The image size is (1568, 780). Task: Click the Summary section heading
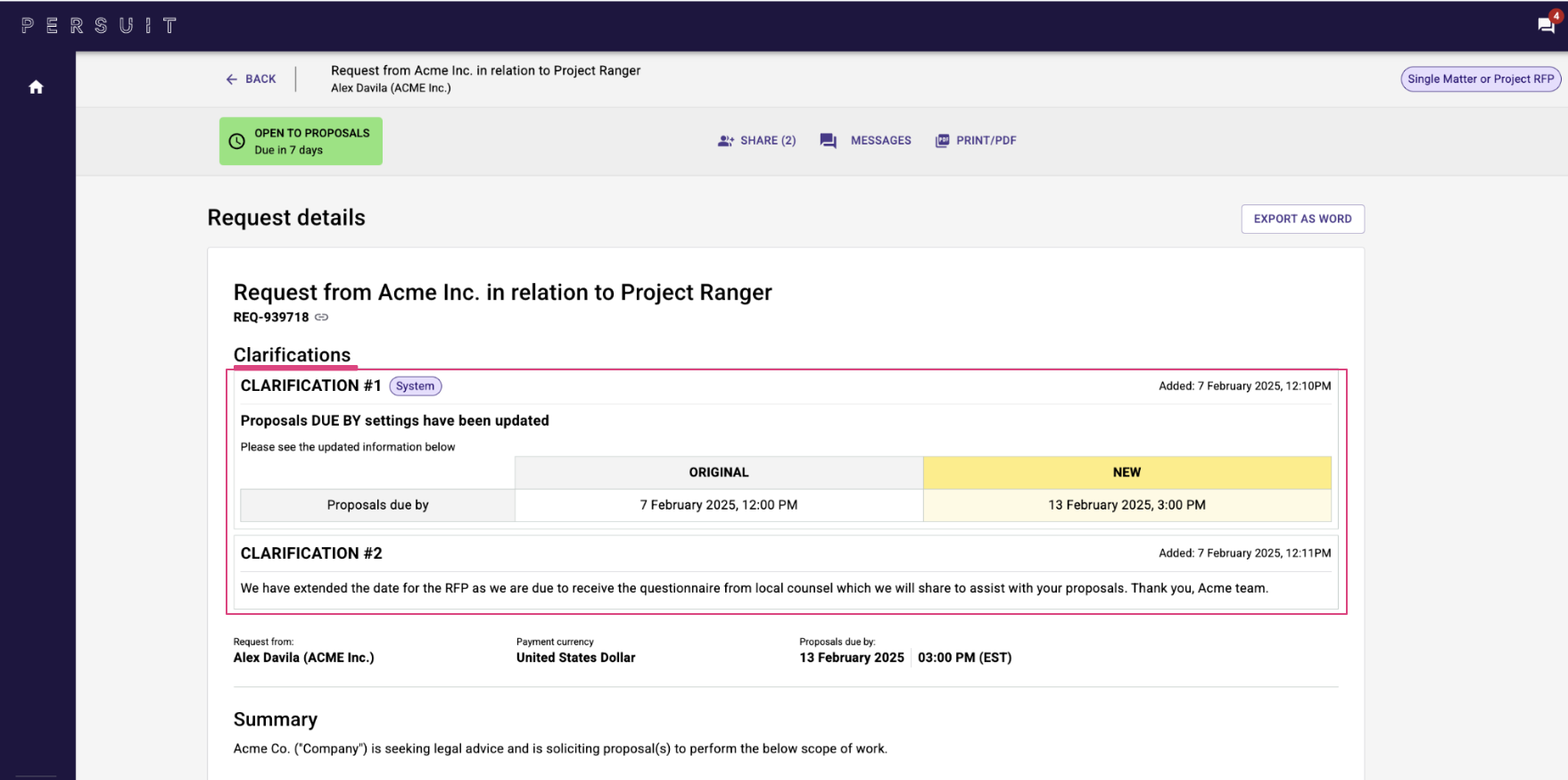(276, 719)
